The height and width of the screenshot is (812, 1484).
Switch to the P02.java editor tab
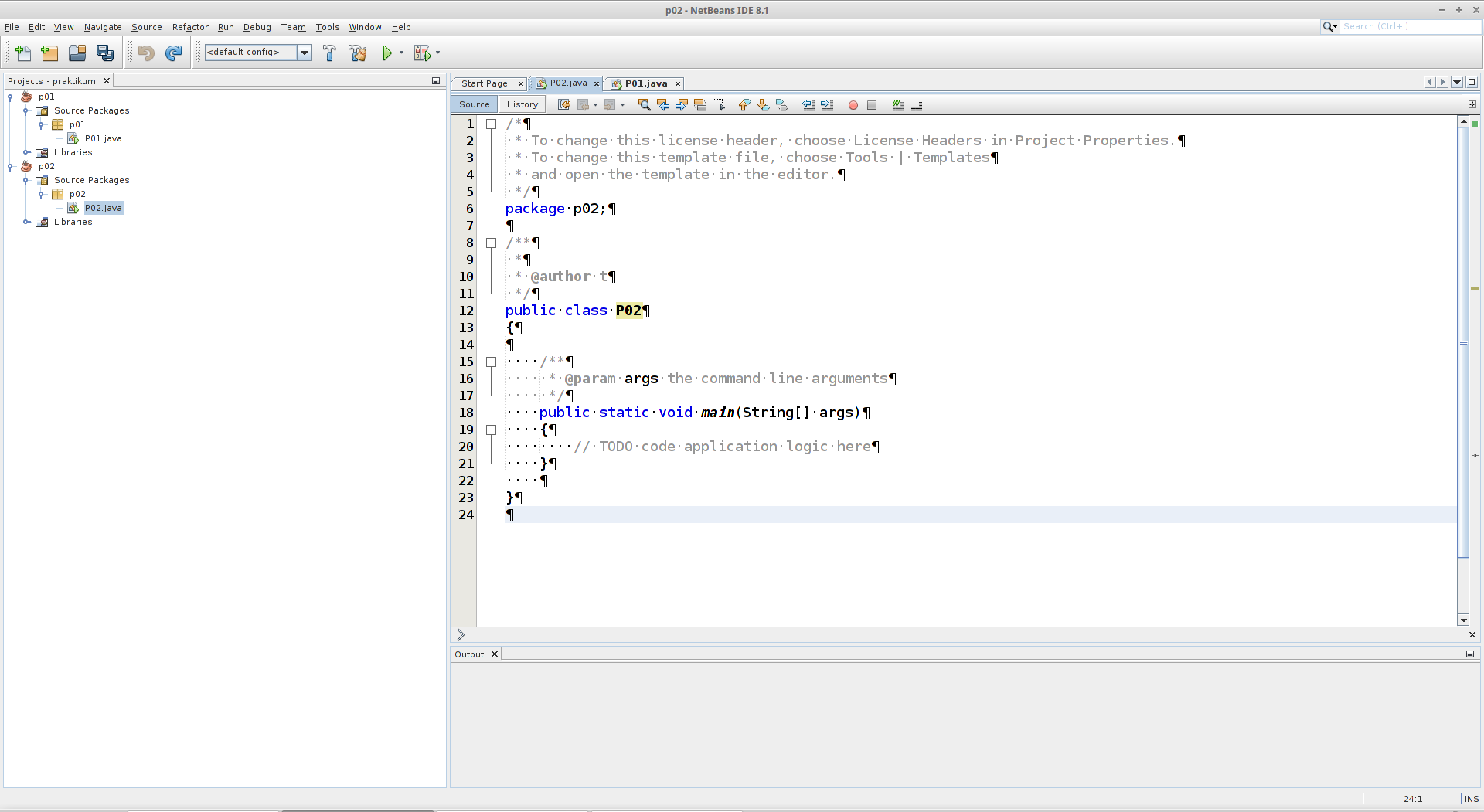[x=568, y=83]
